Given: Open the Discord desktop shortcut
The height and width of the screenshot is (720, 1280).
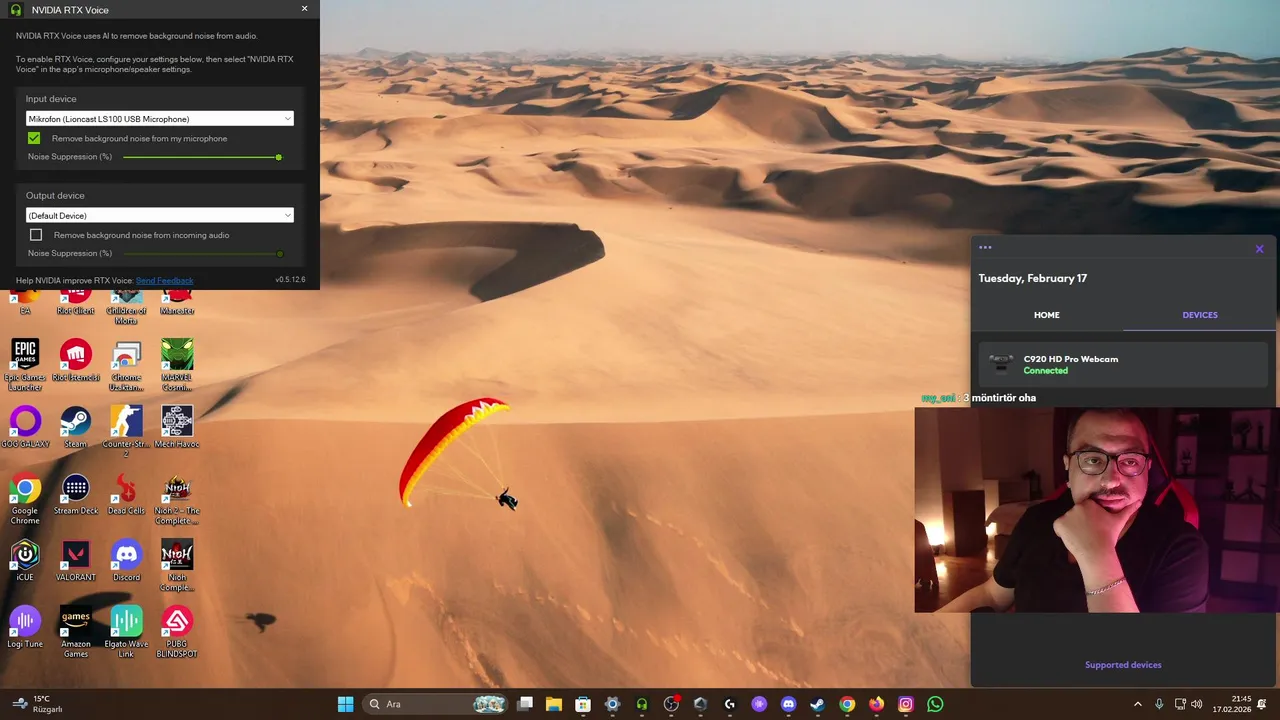Looking at the screenshot, I should 126,561.
